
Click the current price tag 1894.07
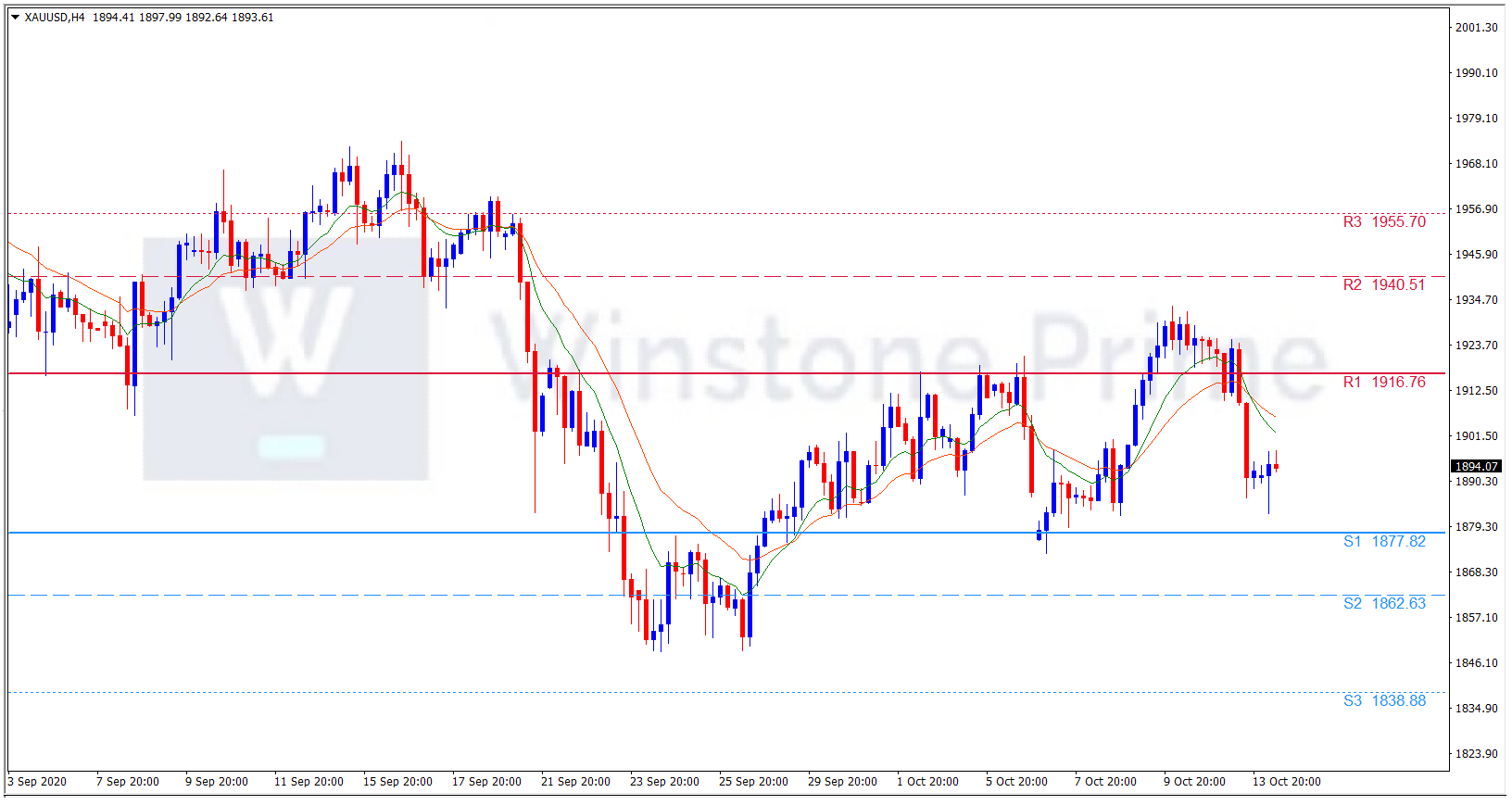tap(1476, 467)
